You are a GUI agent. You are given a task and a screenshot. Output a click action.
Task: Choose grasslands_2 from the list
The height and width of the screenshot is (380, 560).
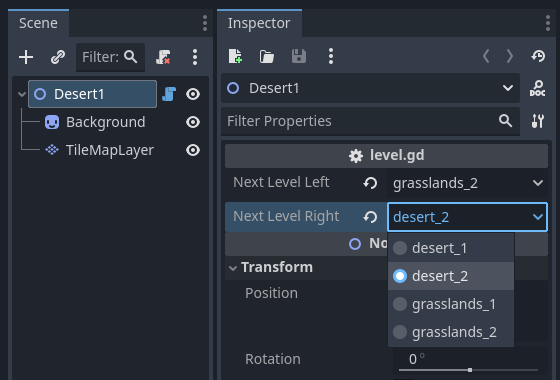pyautogui.click(x=451, y=332)
